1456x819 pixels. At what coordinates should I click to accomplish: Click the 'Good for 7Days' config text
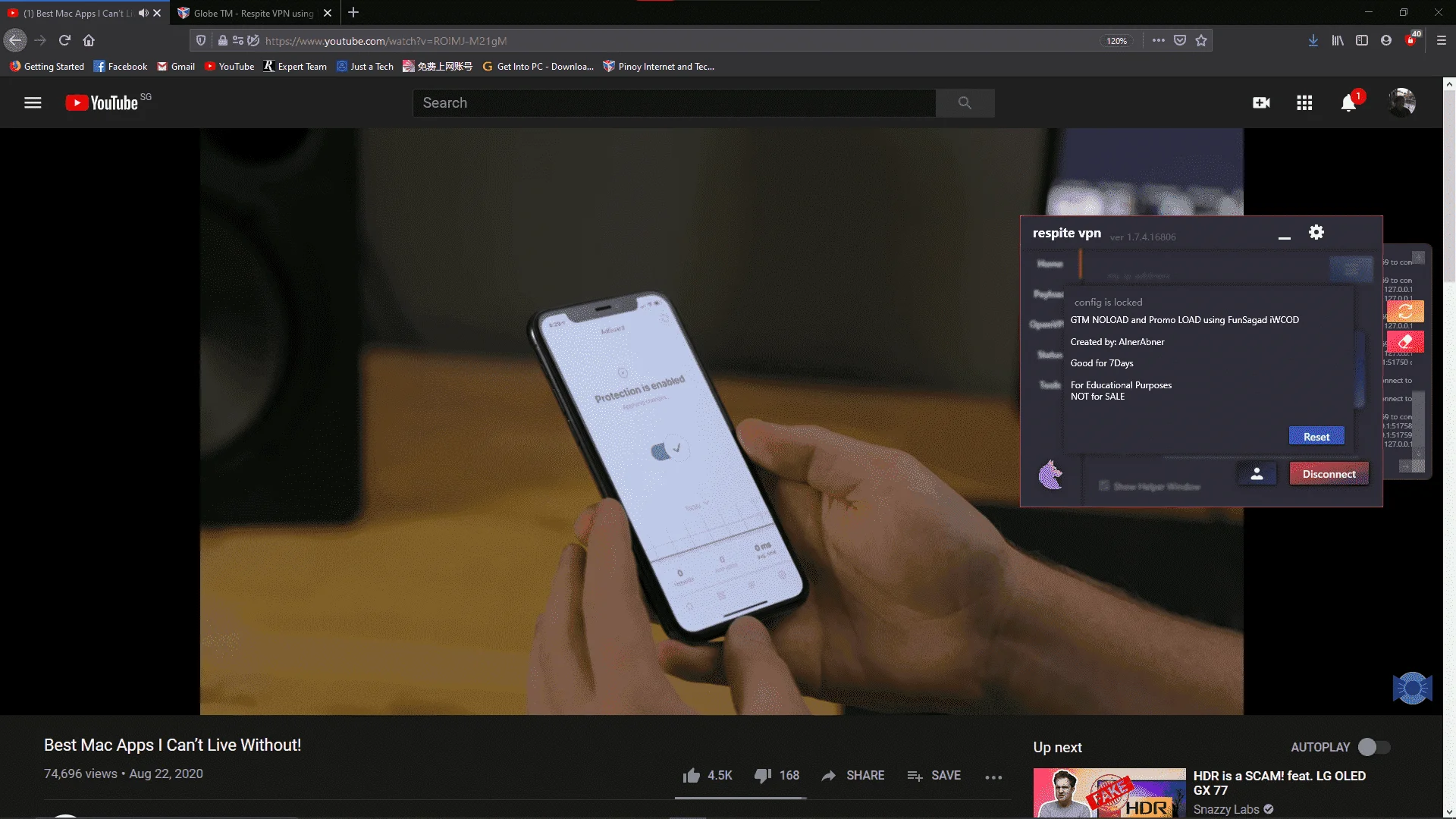click(1102, 363)
